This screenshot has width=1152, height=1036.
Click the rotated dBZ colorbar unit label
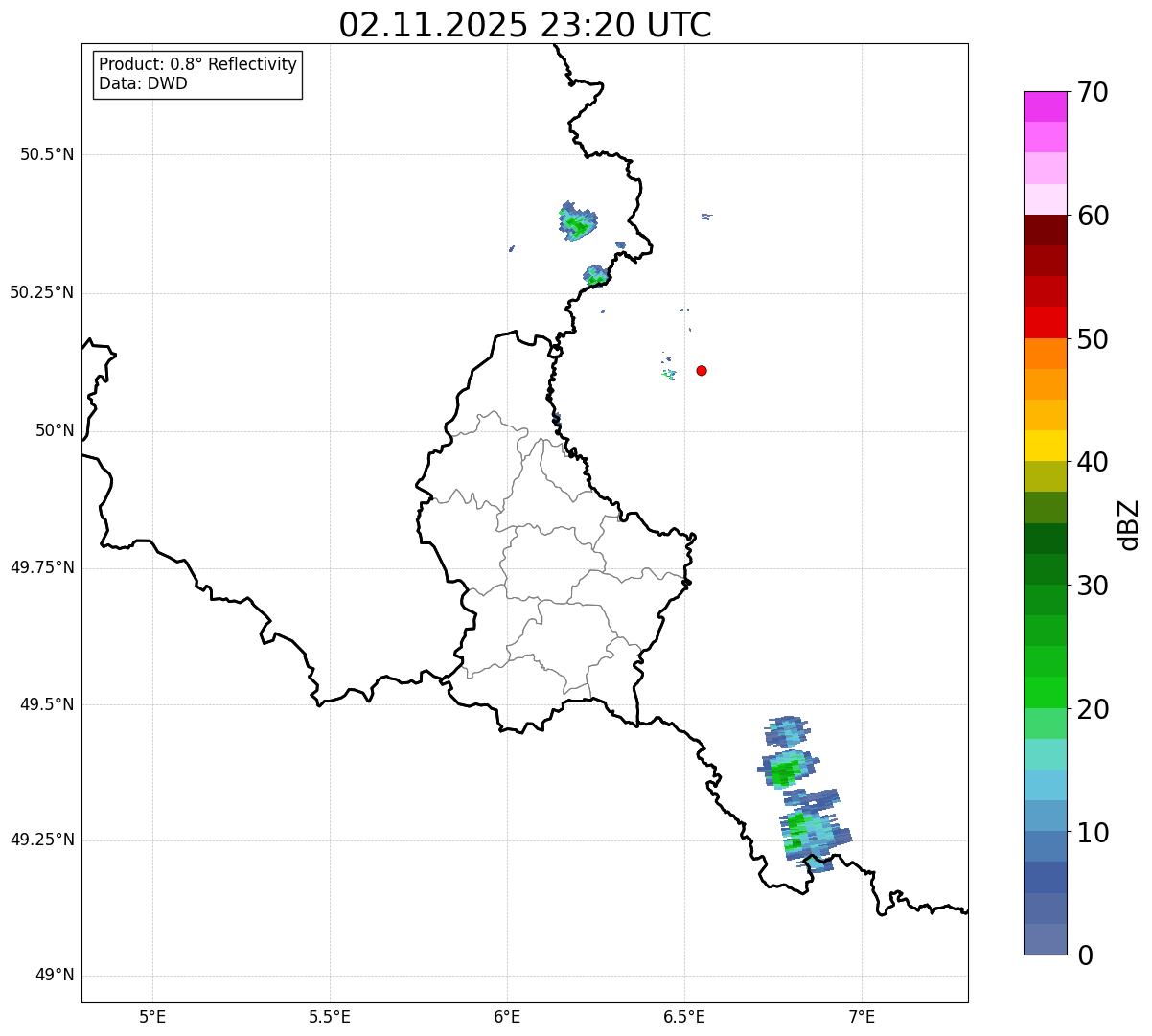1129,524
